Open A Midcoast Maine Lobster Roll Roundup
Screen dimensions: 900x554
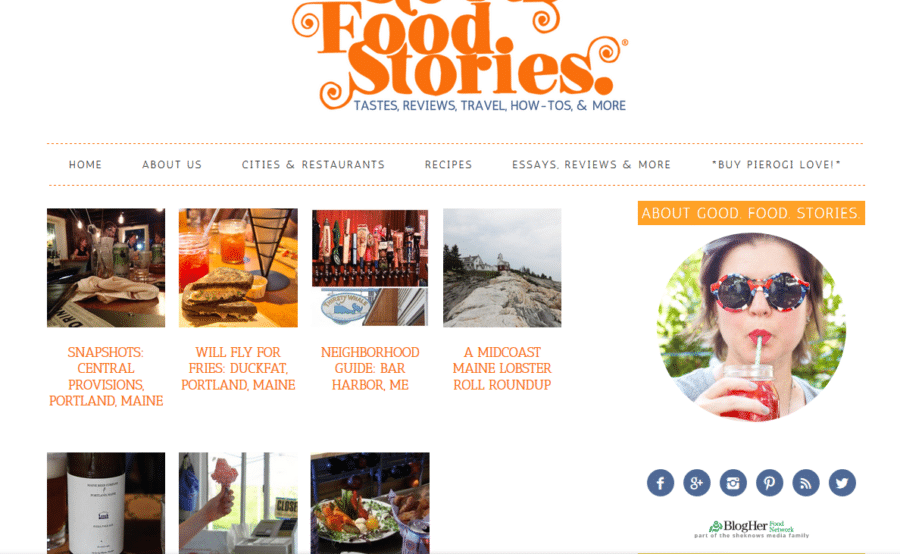502,369
